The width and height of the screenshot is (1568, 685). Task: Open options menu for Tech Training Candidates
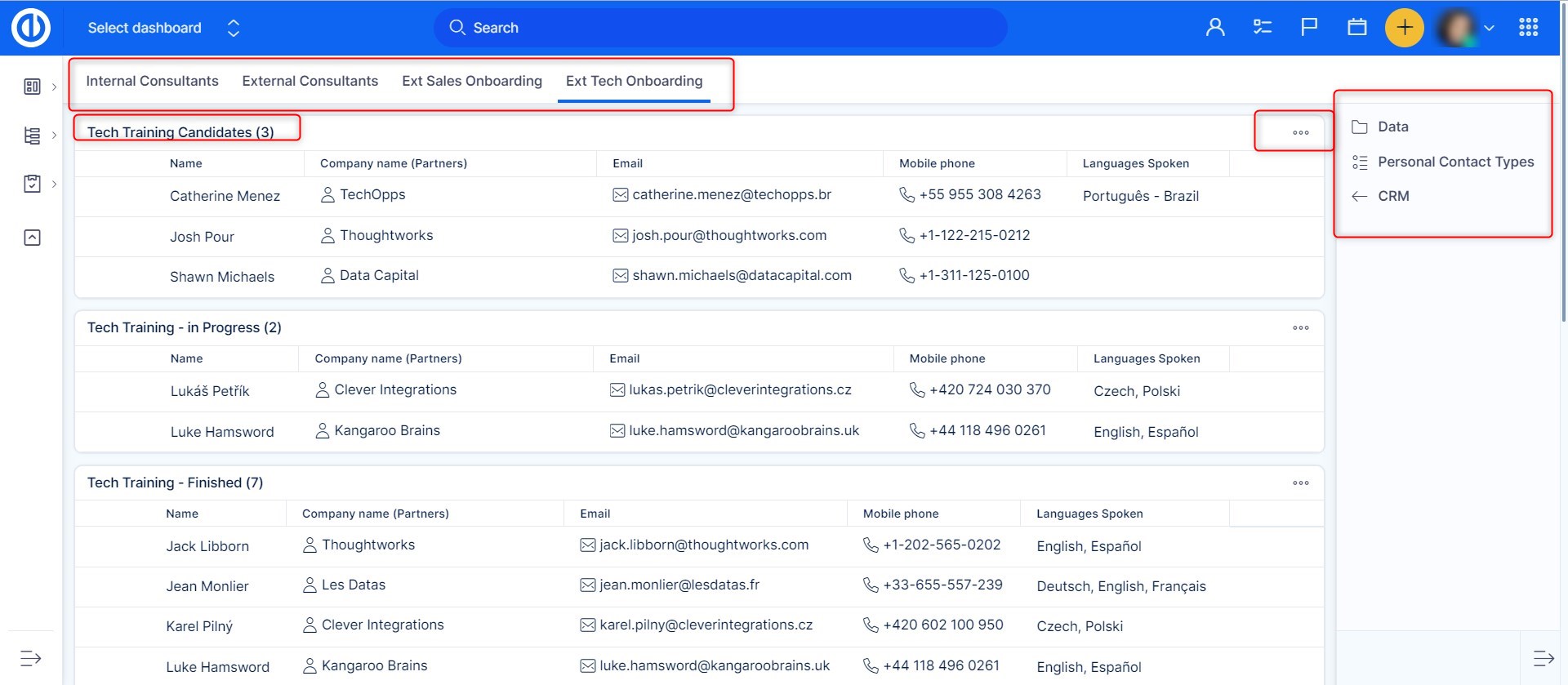point(1300,132)
